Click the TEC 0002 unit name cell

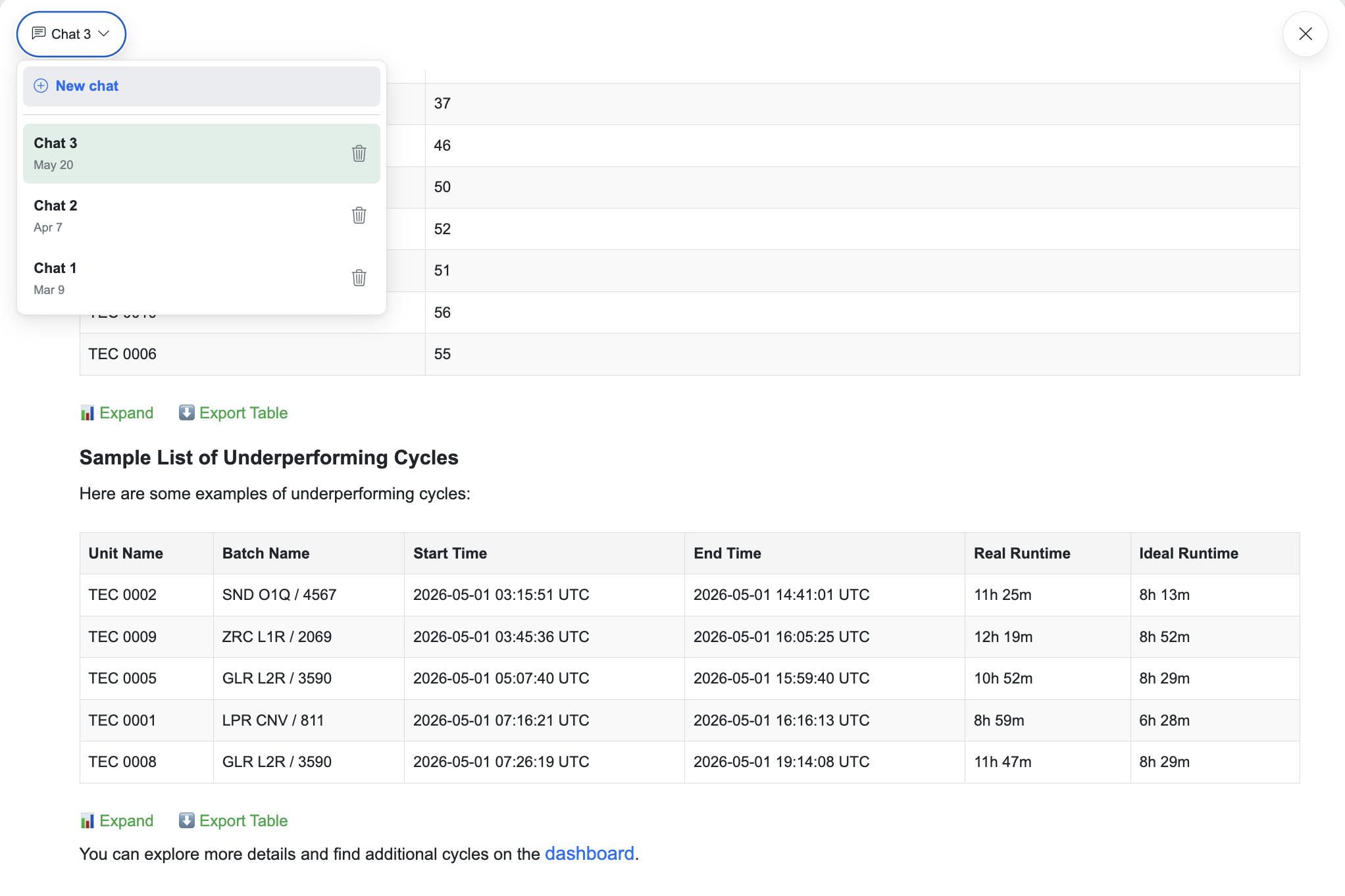[x=146, y=595]
